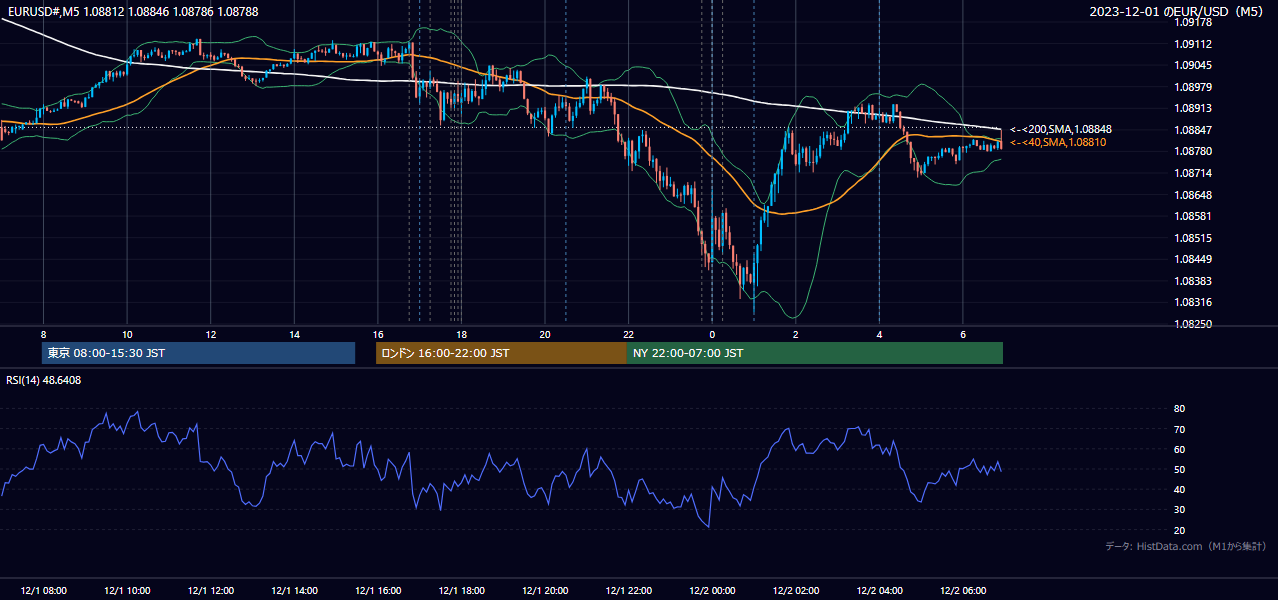
Task: Click price axis label 1.09178
Action: tap(1192, 23)
